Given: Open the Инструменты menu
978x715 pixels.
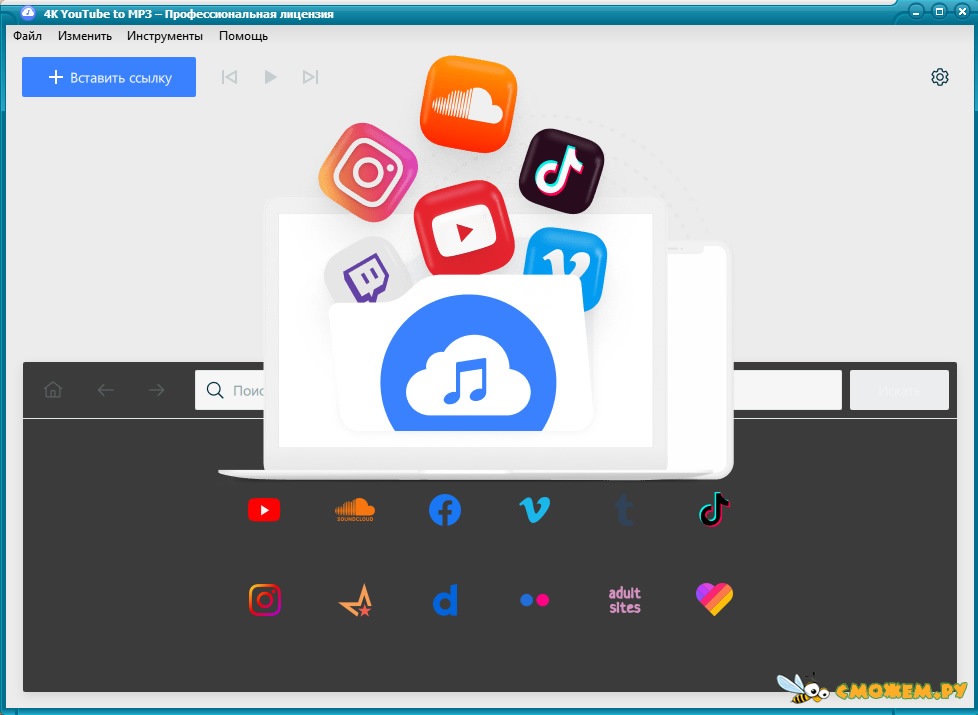Looking at the screenshot, I should 165,36.
